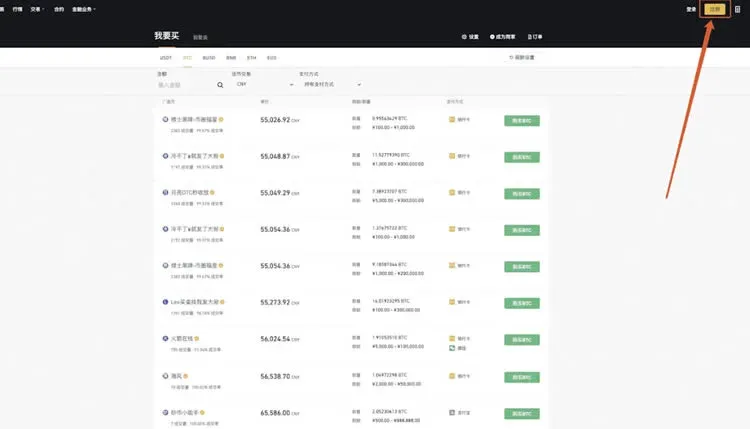Screen dimensions: 750x429
Task: Click the amount search magnifier icon
Action: tap(220, 85)
